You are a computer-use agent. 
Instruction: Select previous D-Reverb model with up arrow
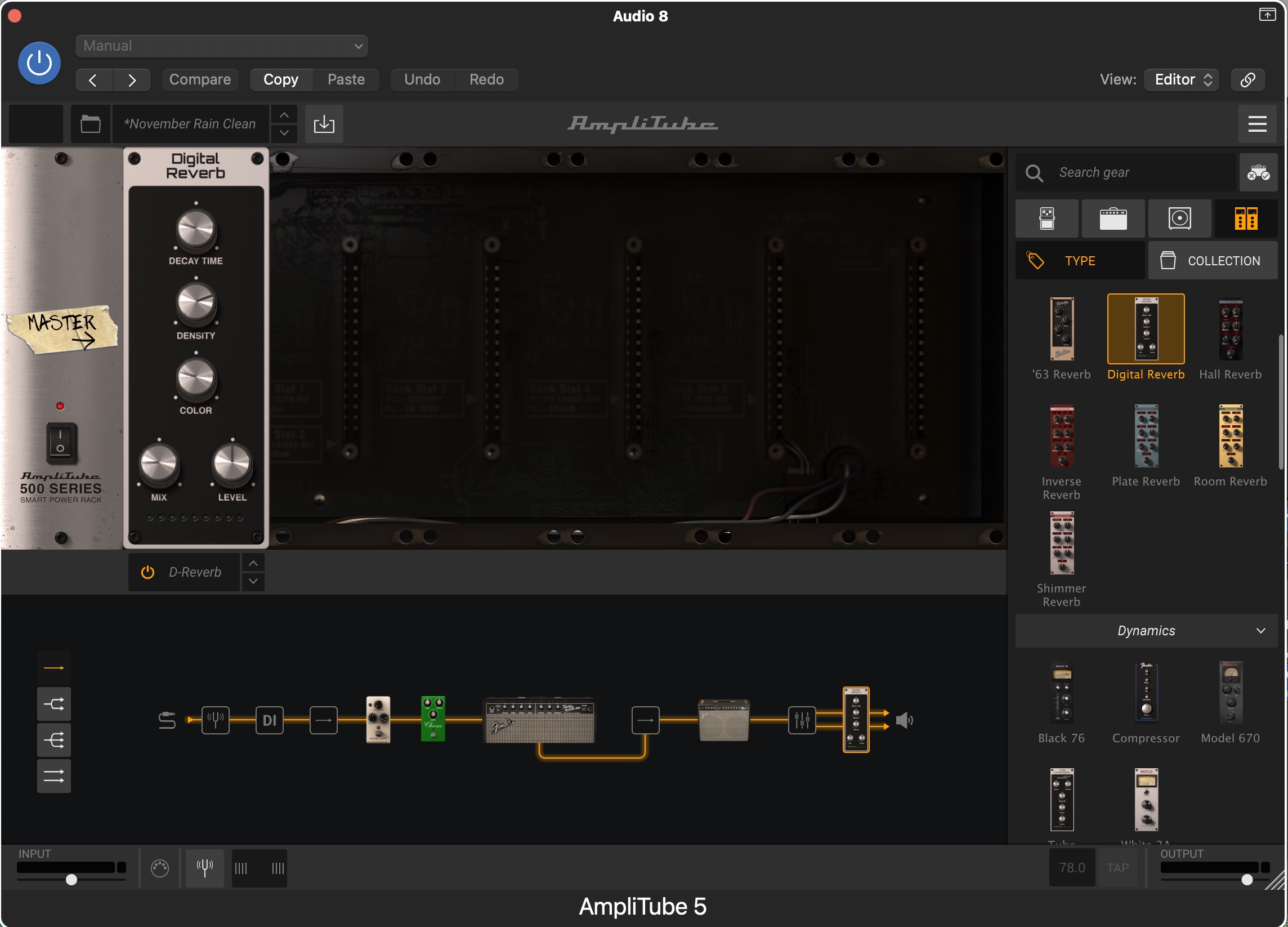(x=253, y=563)
